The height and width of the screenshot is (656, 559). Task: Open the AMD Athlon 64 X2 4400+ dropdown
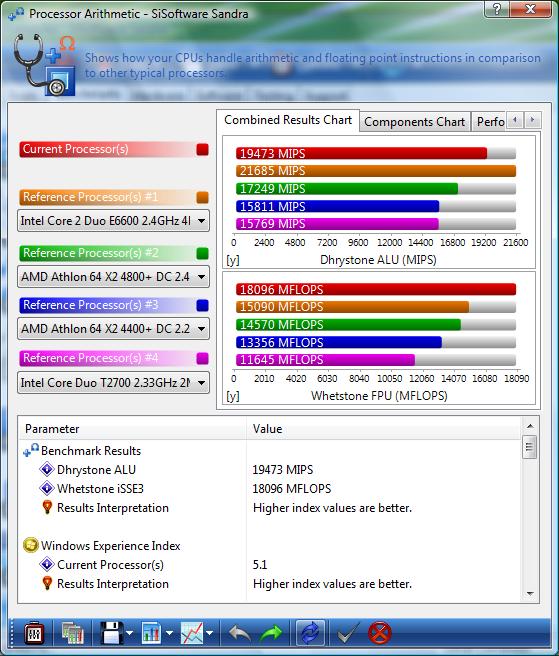(x=113, y=328)
